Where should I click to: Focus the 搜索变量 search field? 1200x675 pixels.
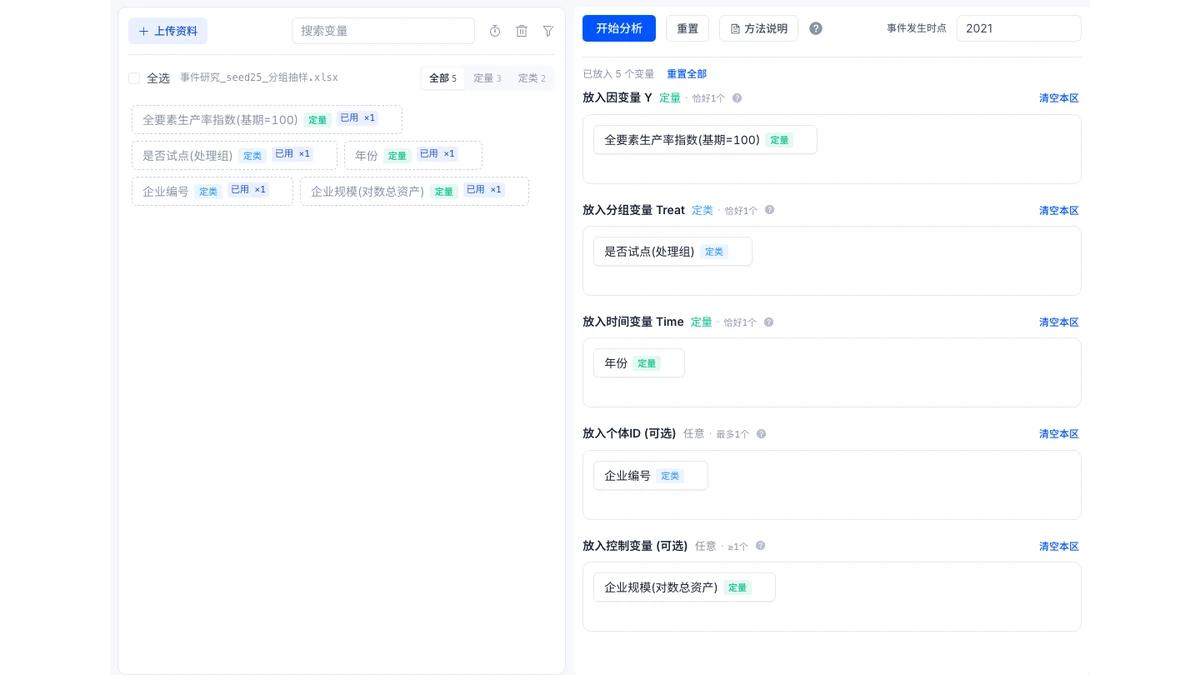383,31
